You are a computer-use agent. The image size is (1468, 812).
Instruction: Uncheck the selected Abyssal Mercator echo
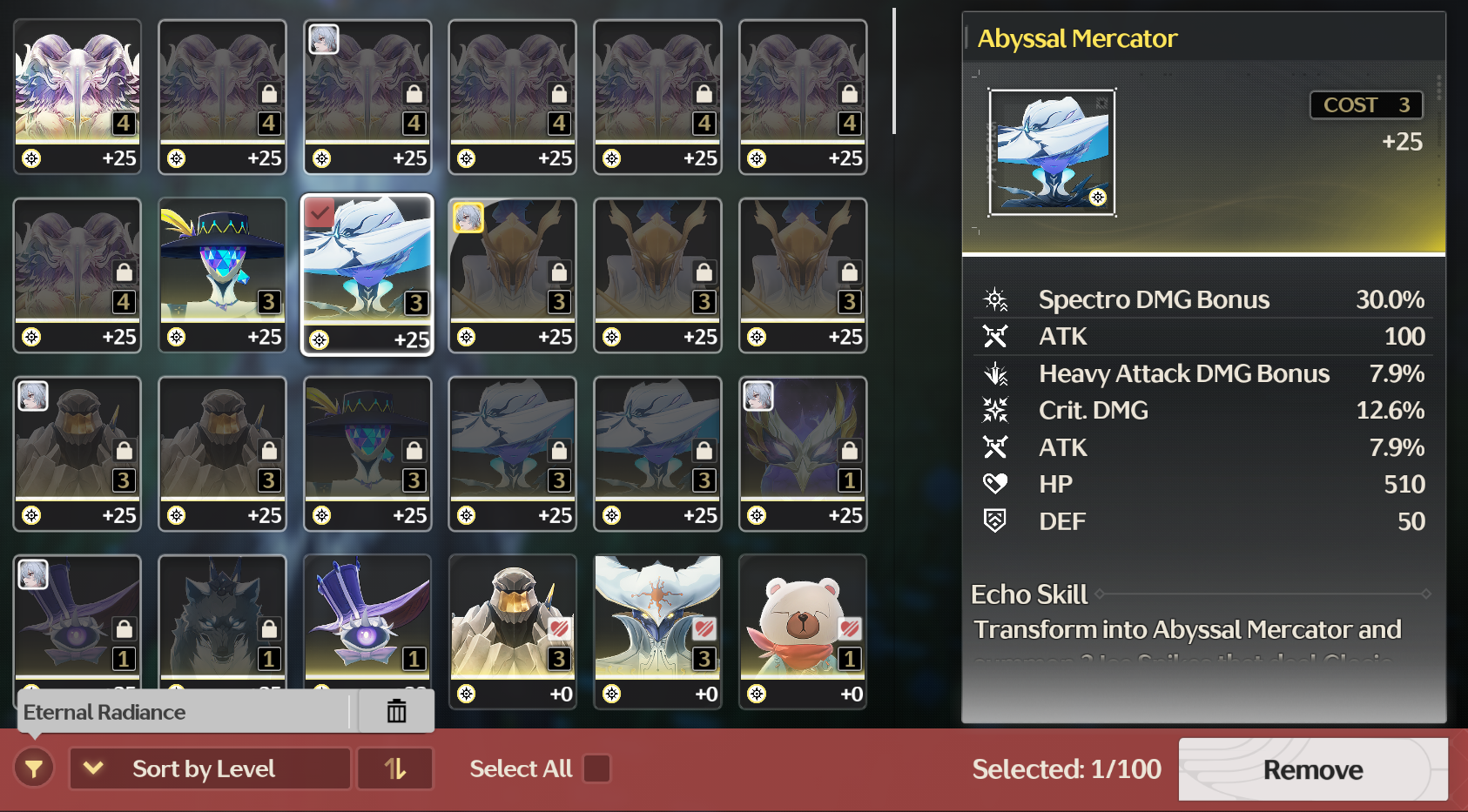coord(367,275)
